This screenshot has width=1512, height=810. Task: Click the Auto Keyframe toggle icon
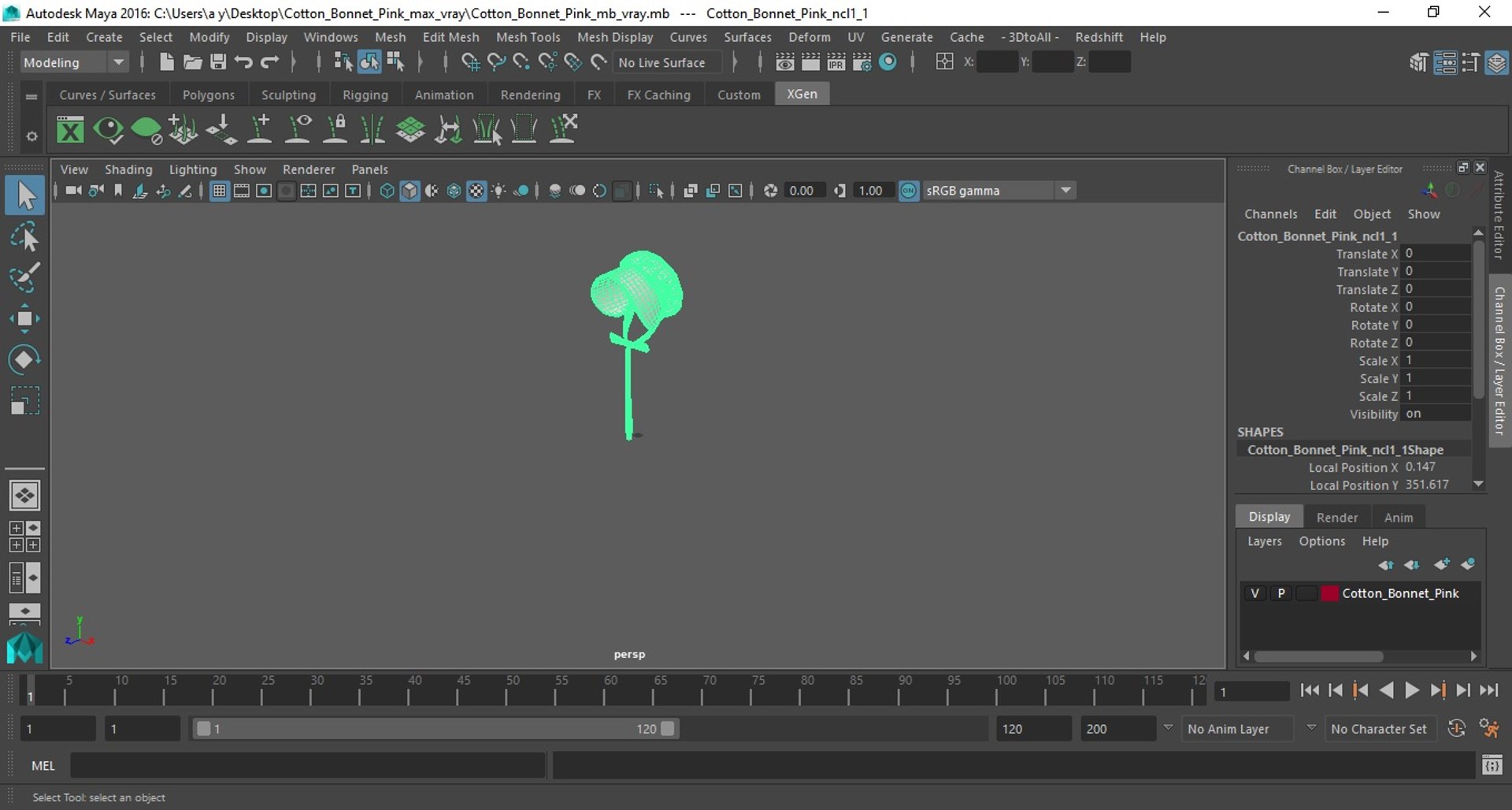1457,729
